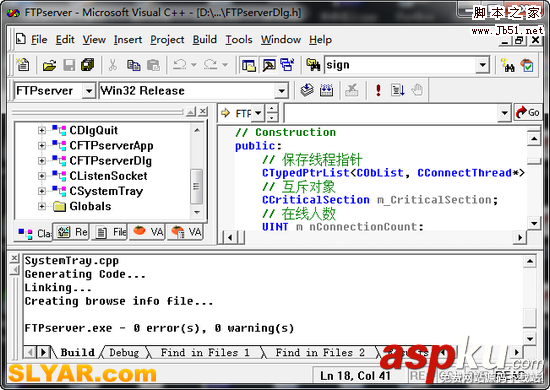Toggle the Workspace window icon
This screenshot has width=550, height=390.
249,65
